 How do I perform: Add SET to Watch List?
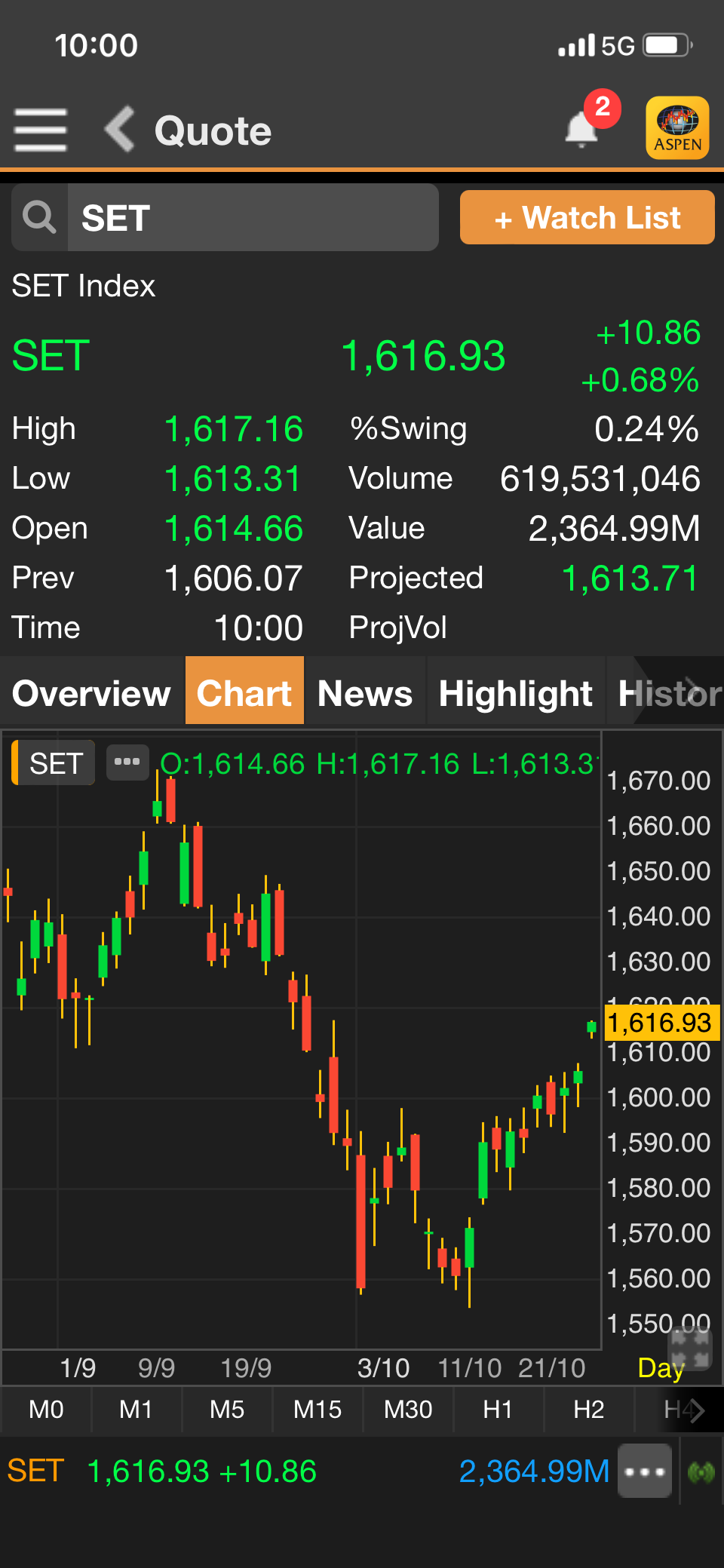click(587, 217)
